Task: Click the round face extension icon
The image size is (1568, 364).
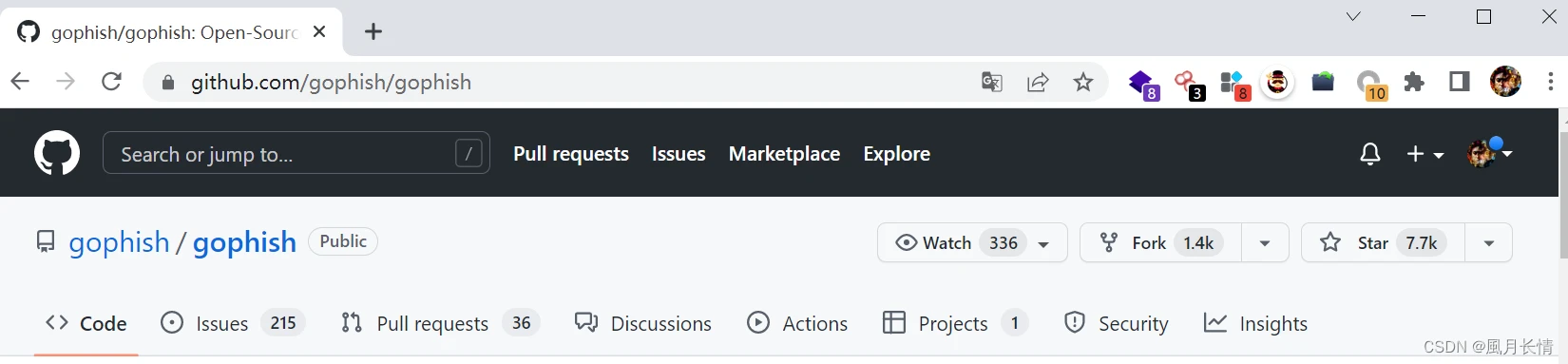Action: click(x=1277, y=84)
